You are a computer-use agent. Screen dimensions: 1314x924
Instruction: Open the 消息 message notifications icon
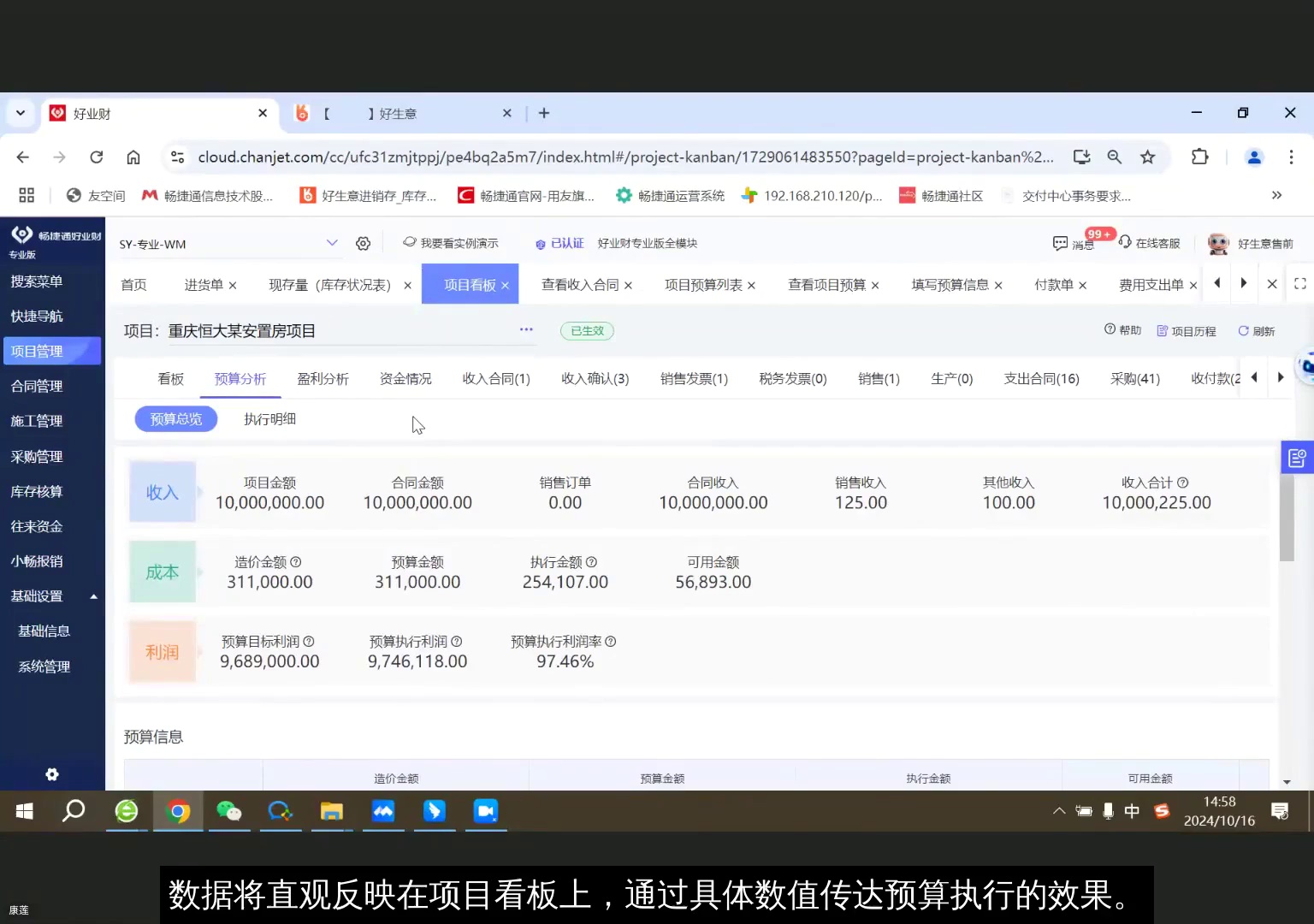click(x=1072, y=242)
